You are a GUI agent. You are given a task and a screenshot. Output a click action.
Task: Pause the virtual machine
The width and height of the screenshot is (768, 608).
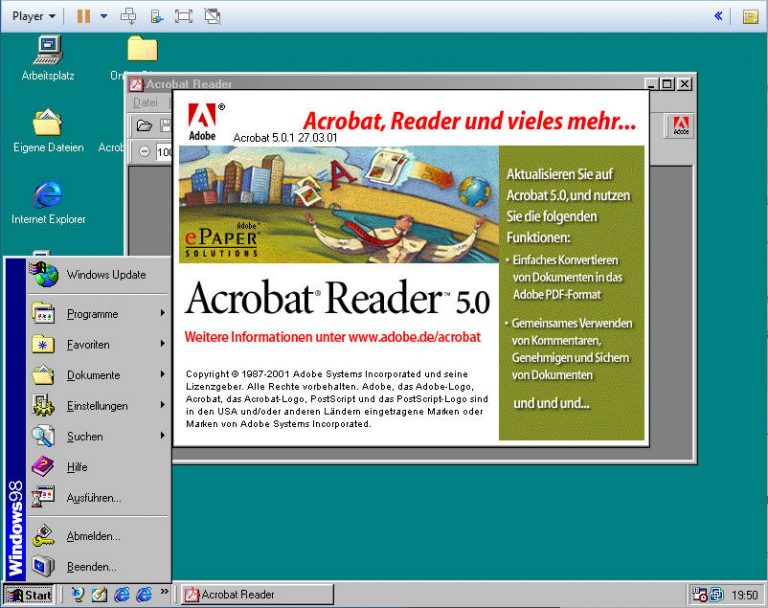[x=84, y=16]
